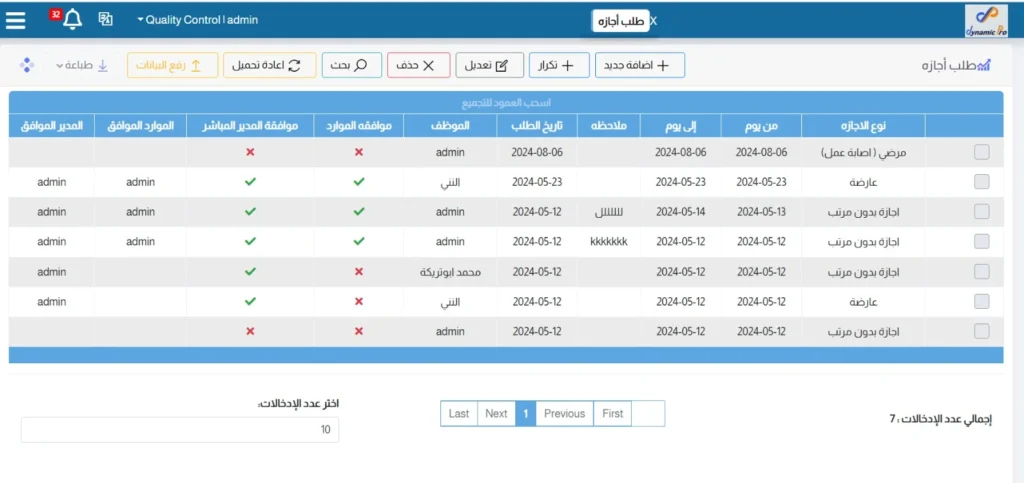Open the hamburger main menu
1024x483 pixels.
click(x=16, y=19)
